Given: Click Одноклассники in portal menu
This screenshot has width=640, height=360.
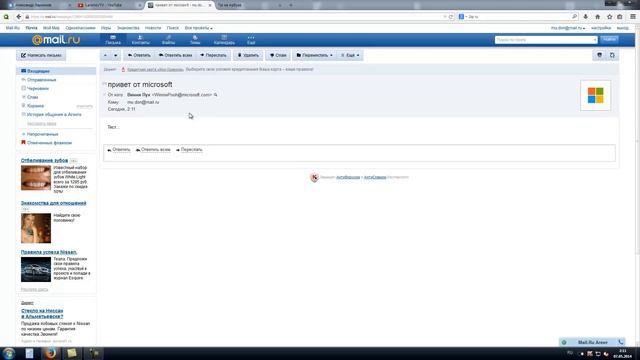Looking at the screenshot, I should click(80, 28).
